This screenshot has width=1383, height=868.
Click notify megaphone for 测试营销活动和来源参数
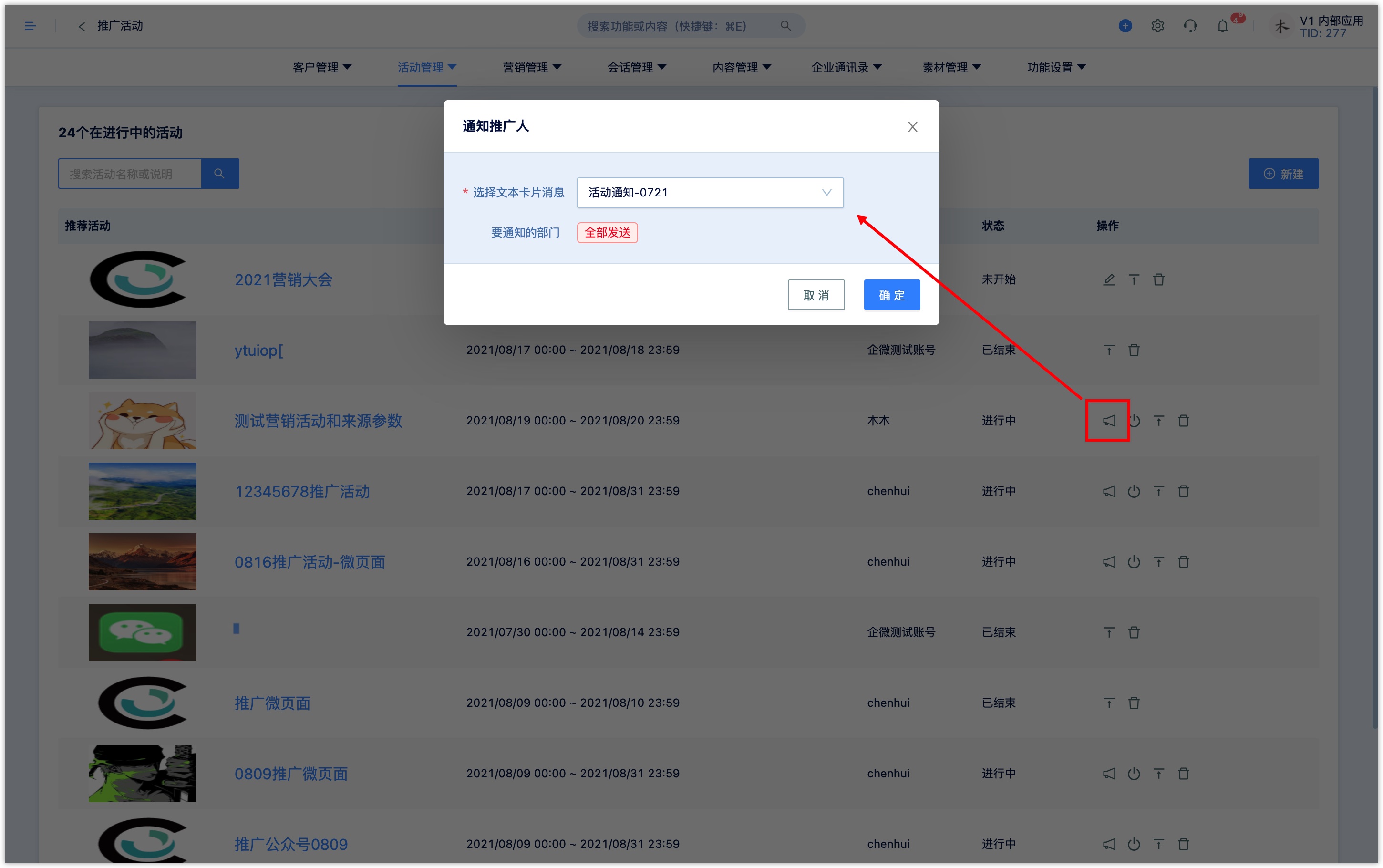[x=1109, y=421]
